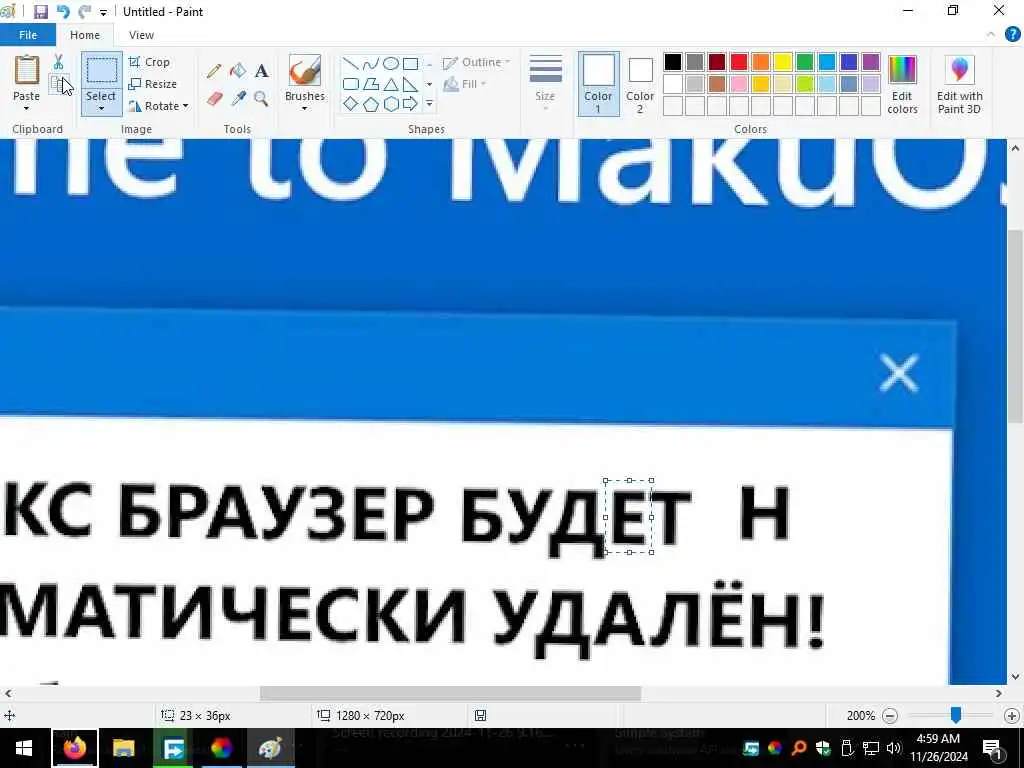This screenshot has width=1024, height=768.
Task: Open Firefox from the taskbar
Action: pyautogui.click(x=74, y=748)
